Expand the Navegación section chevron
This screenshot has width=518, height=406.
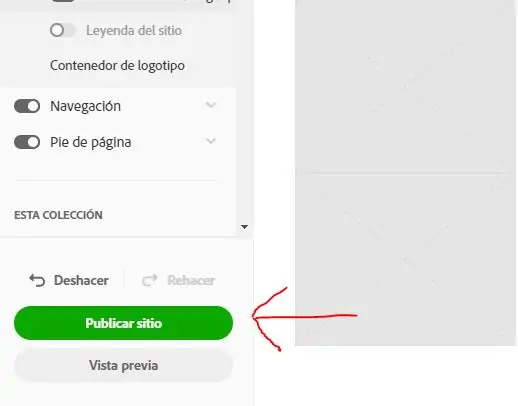tap(211, 105)
